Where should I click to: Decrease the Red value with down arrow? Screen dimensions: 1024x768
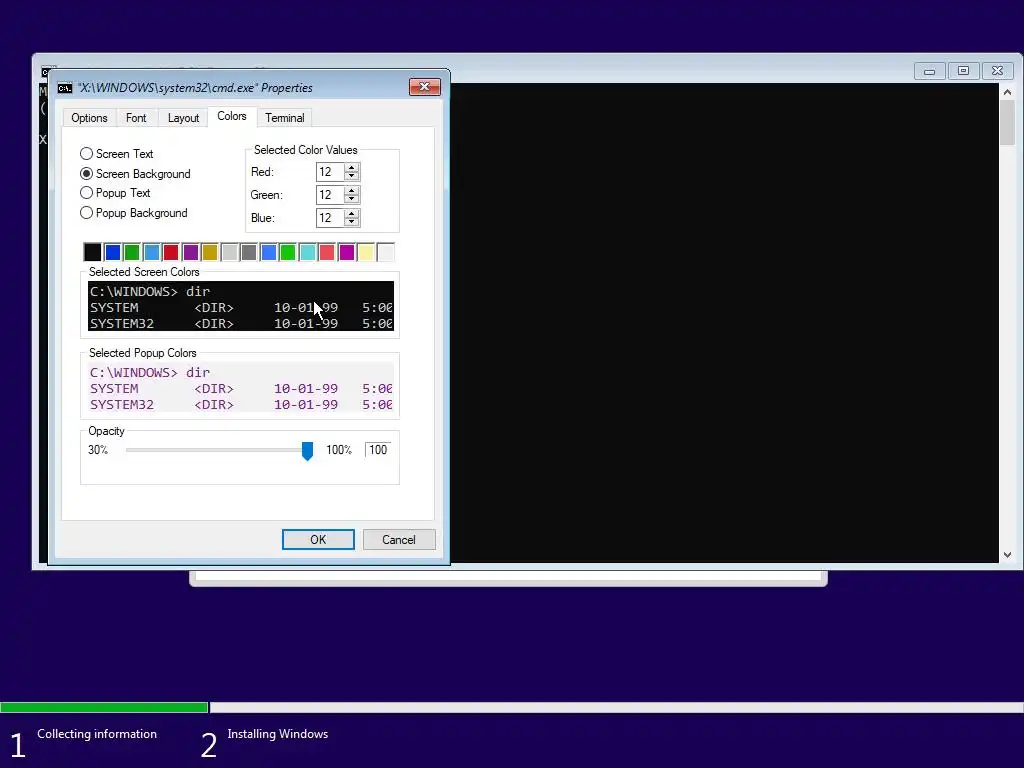352,176
